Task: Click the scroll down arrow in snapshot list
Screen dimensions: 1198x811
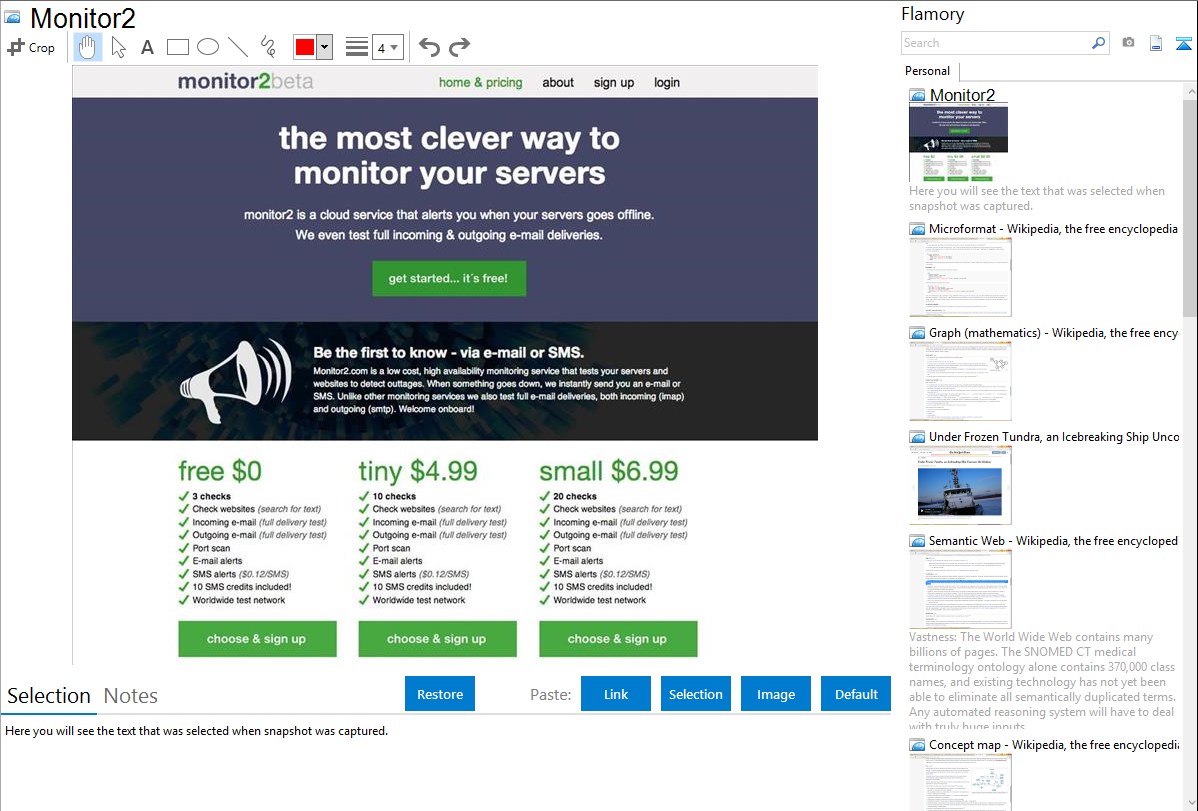Action: pyautogui.click(x=1190, y=803)
